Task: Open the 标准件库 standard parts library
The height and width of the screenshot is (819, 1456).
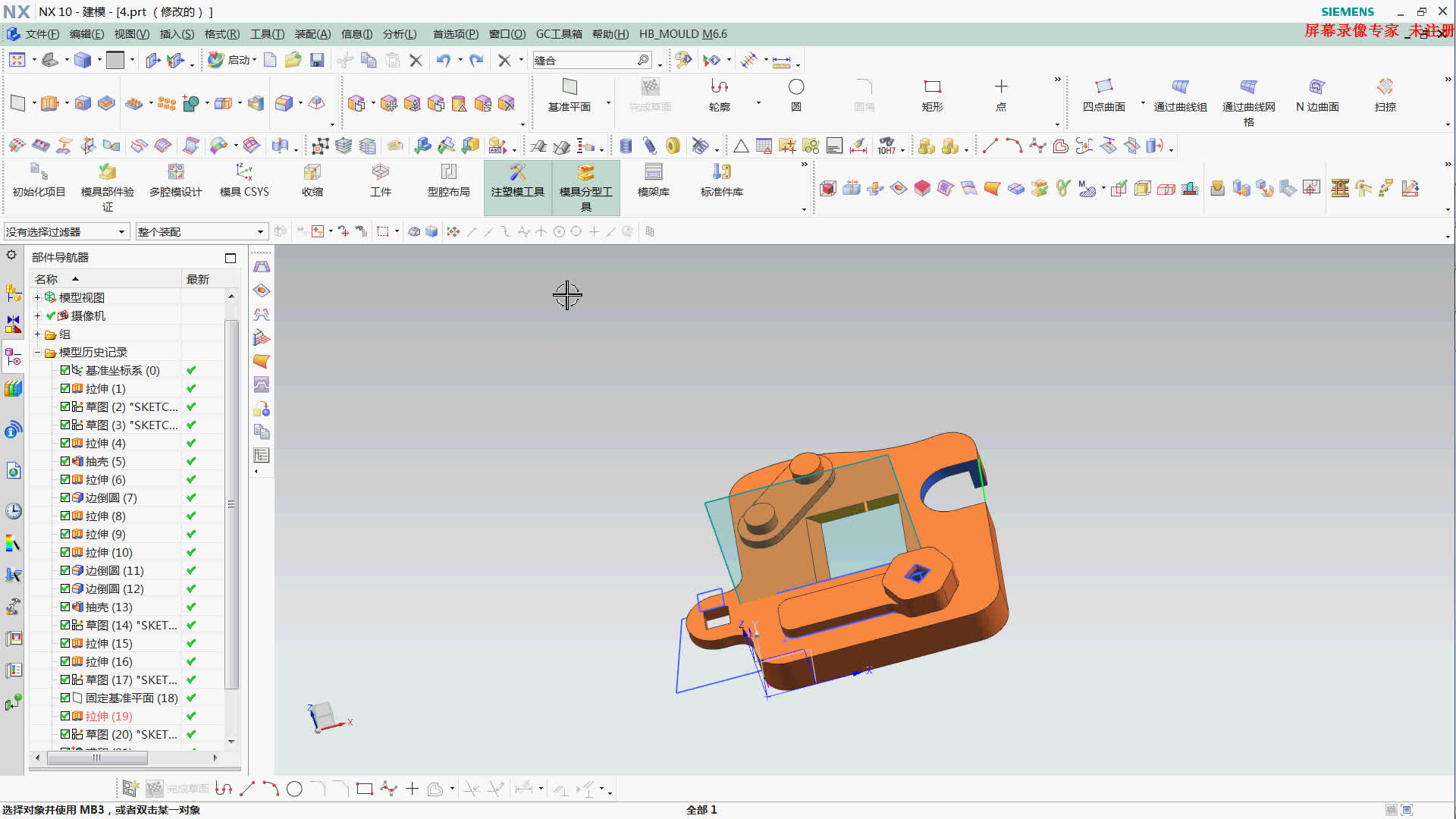Action: 721,180
